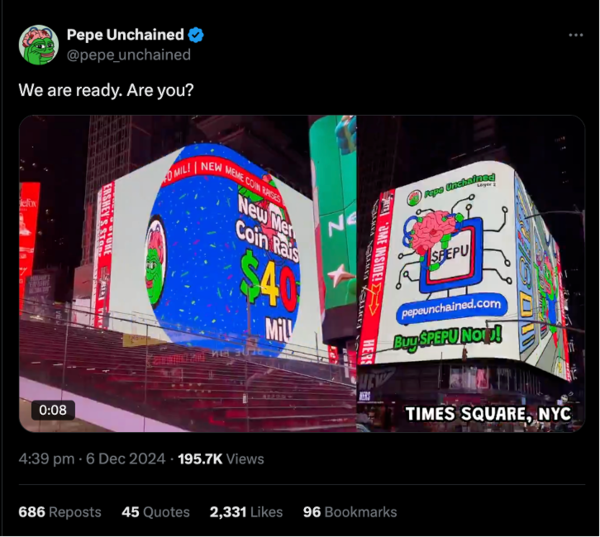Show the 2,331 Likes list
The width and height of the screenshot is (600, 537).
point(246,512)
